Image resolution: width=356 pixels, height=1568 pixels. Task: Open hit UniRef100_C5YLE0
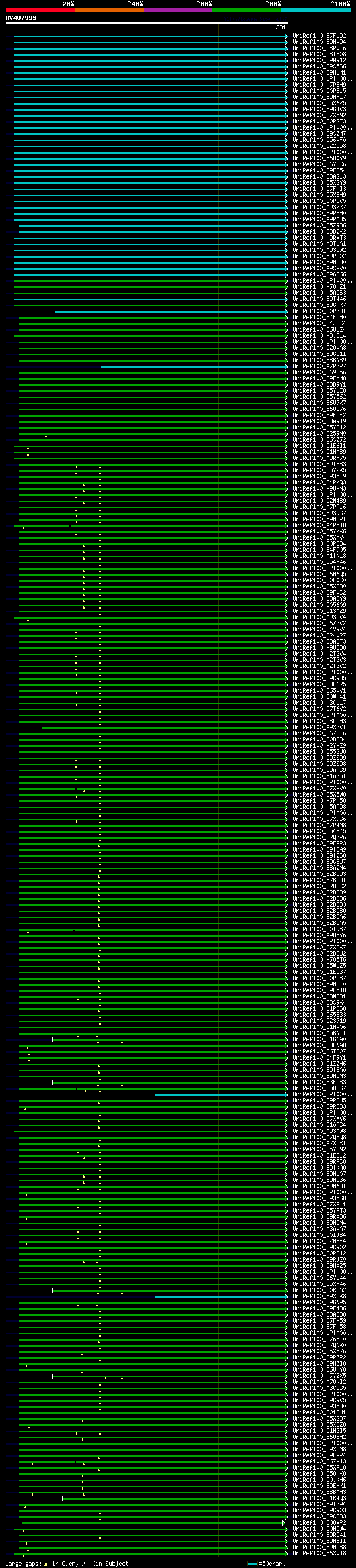click(x=319, y=391)
